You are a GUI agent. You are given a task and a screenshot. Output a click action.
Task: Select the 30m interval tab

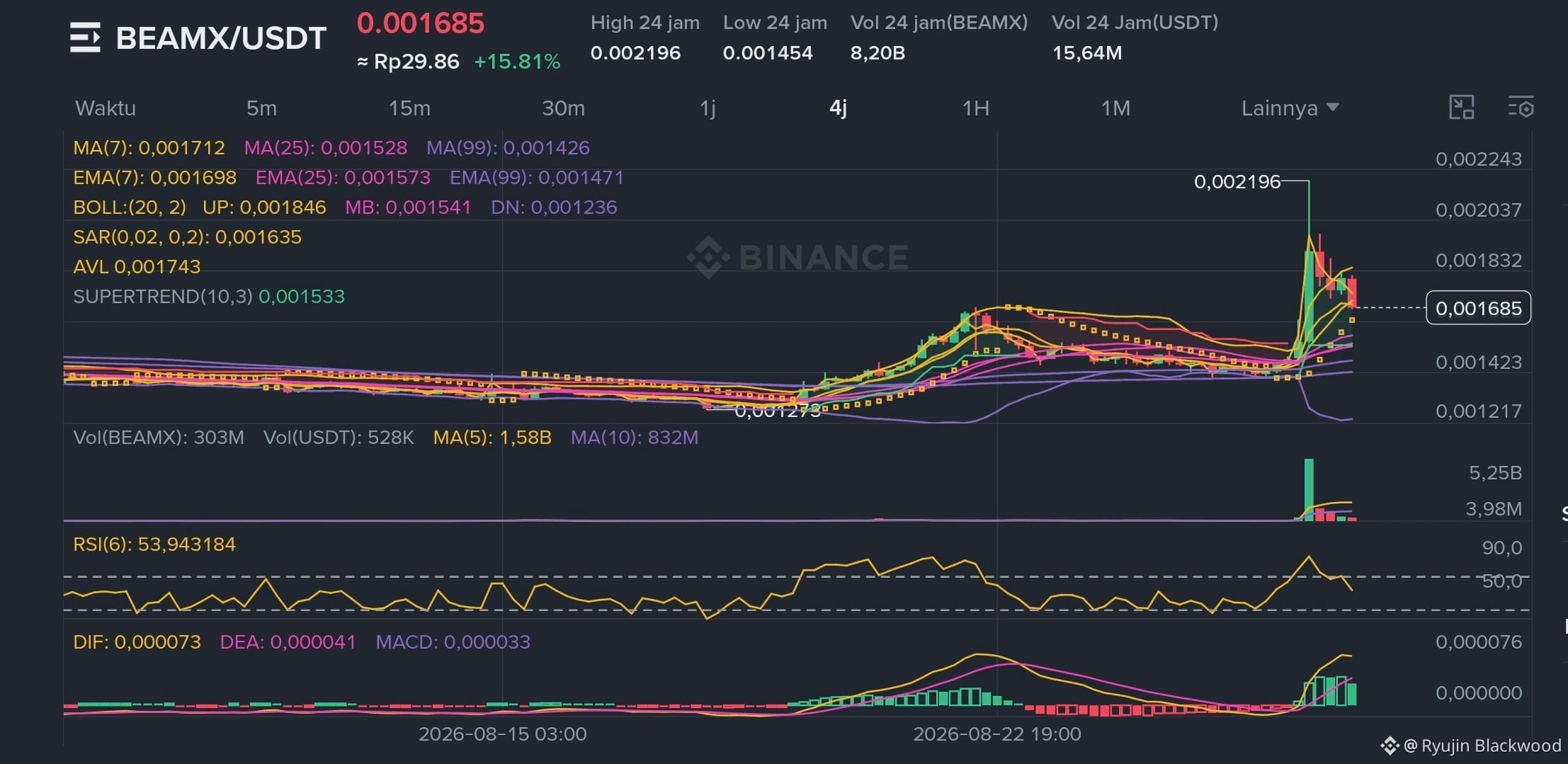pyautogui.click(x=563, y=108)
